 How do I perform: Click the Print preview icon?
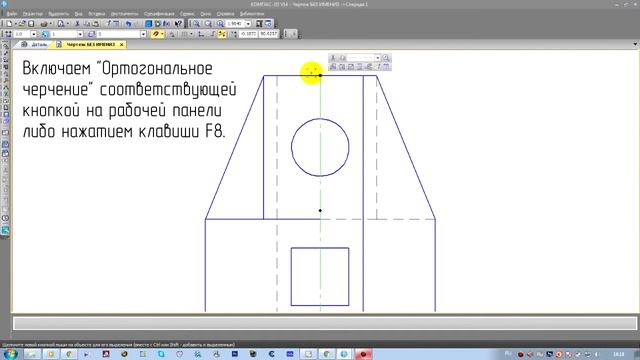point(60,24)
